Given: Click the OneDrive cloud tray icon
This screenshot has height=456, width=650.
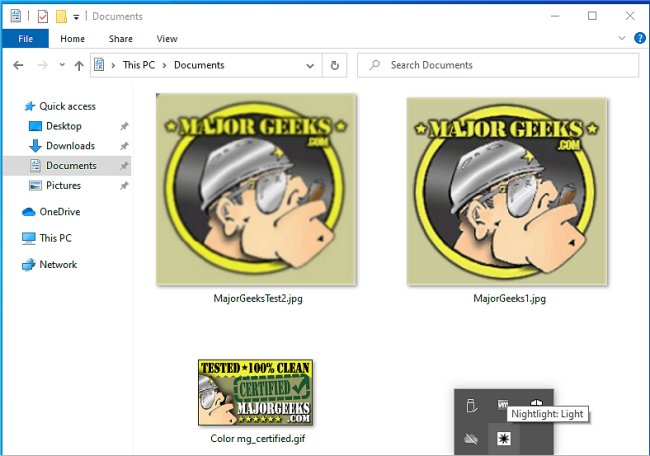Looking at the screenshot, I should pos(471,439).
